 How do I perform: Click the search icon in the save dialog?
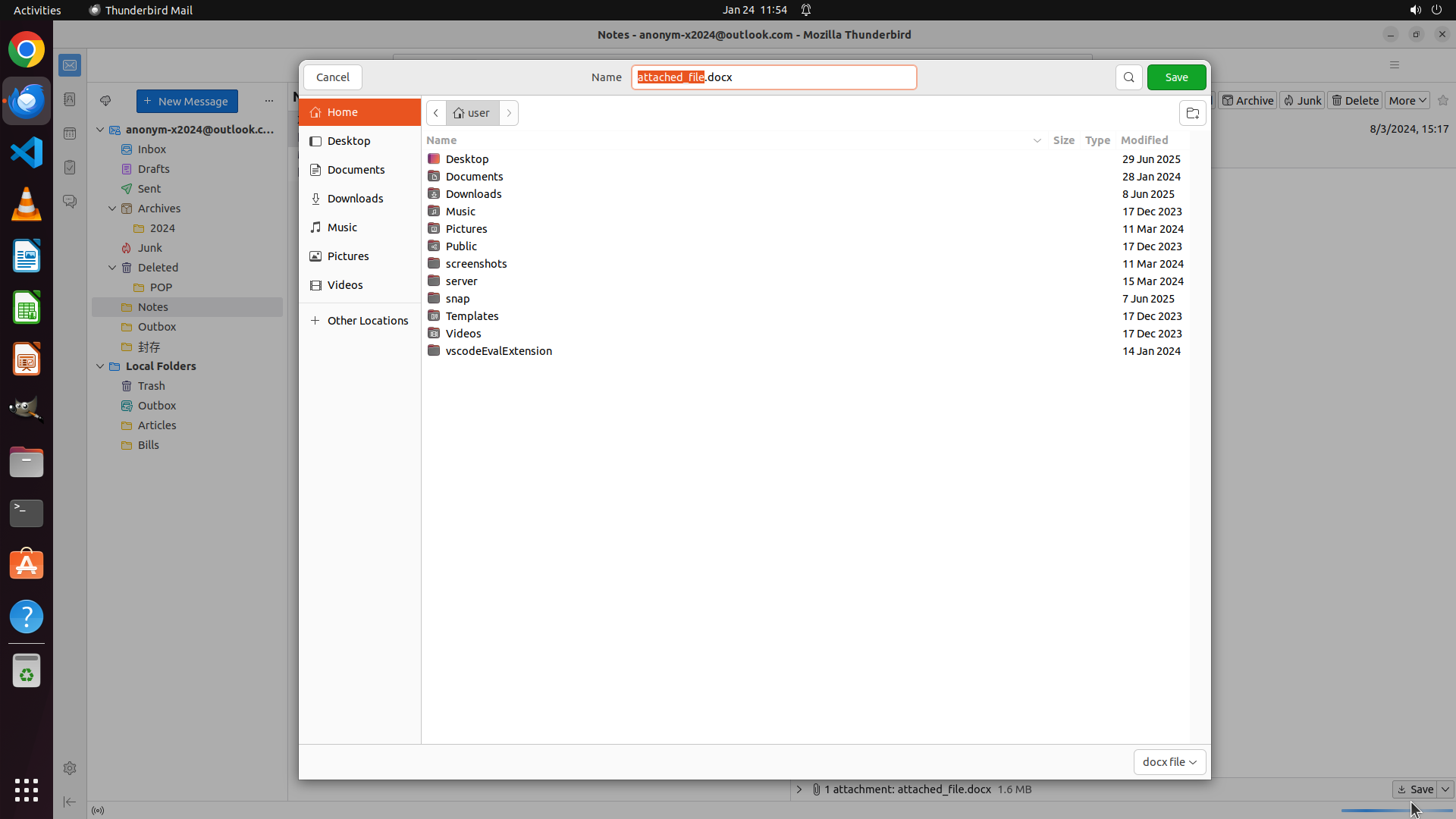point(1128,77)
